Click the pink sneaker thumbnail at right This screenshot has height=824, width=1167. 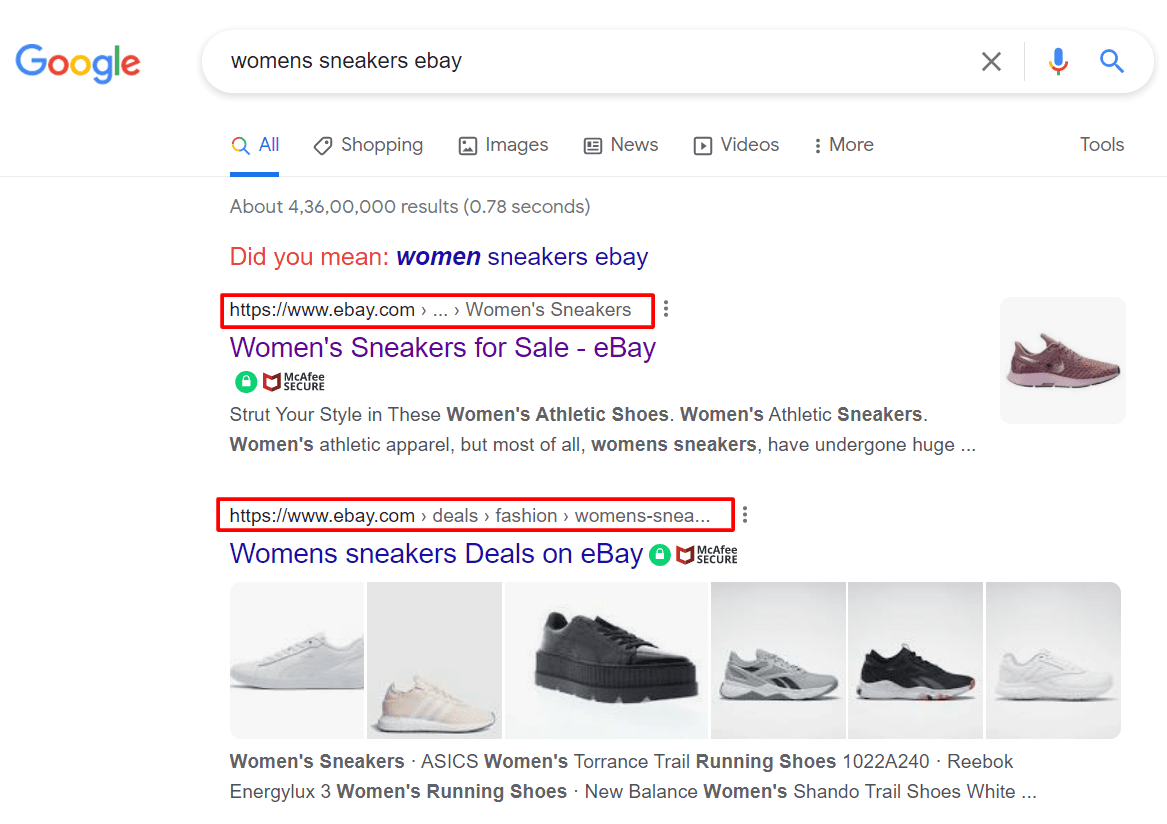click(x=1062, y=360)
